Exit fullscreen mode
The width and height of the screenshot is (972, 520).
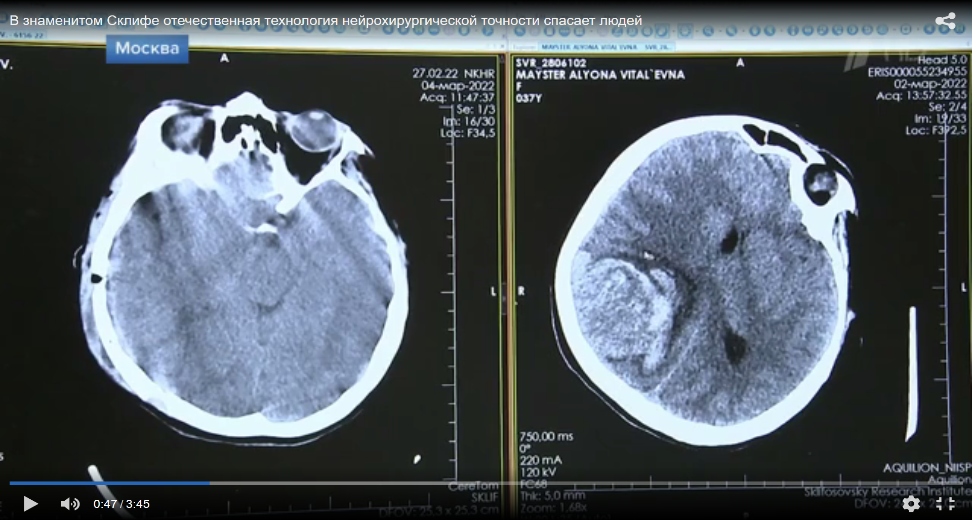[945, 503]
